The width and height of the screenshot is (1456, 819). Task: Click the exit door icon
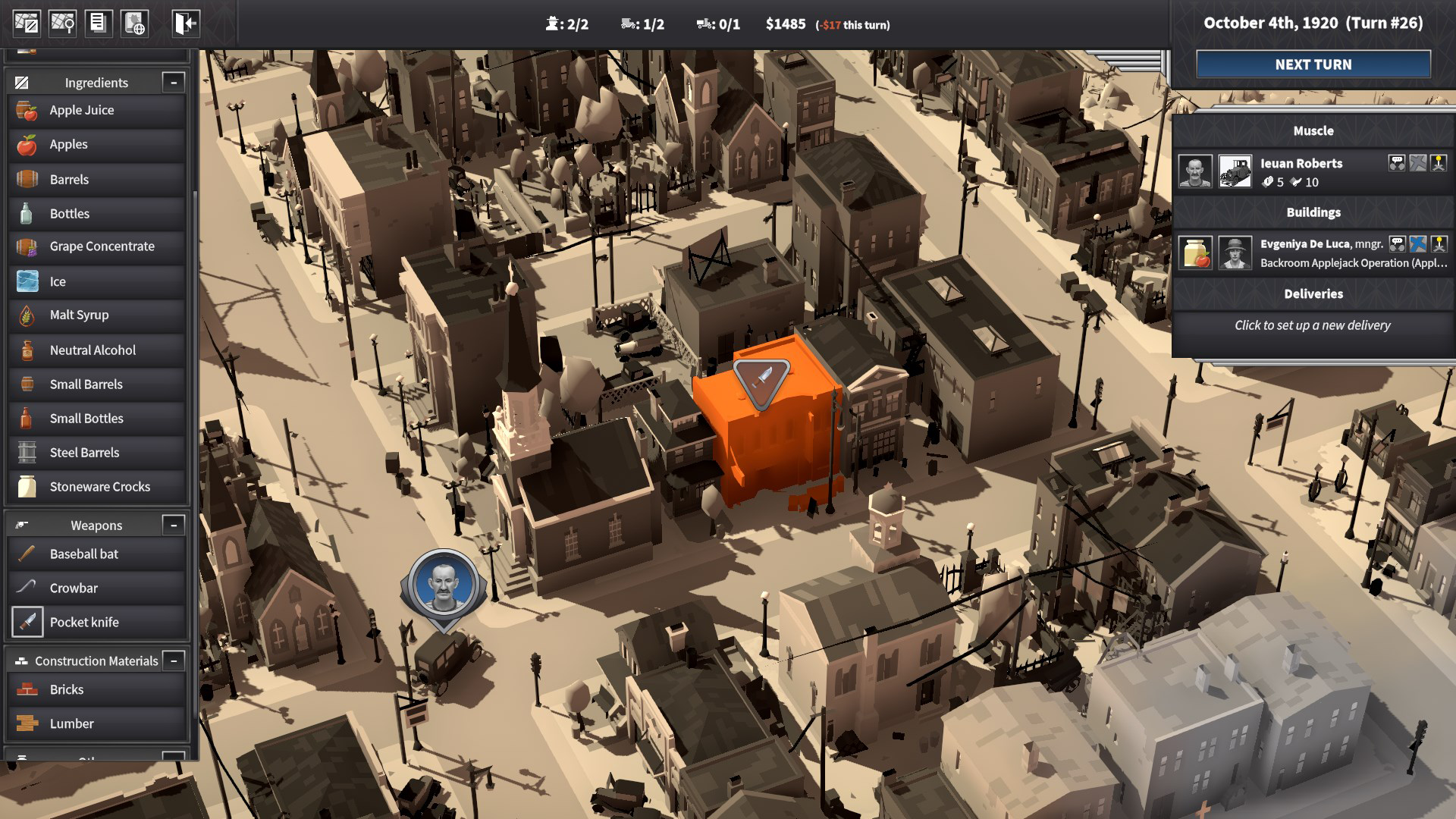point(185,23)
